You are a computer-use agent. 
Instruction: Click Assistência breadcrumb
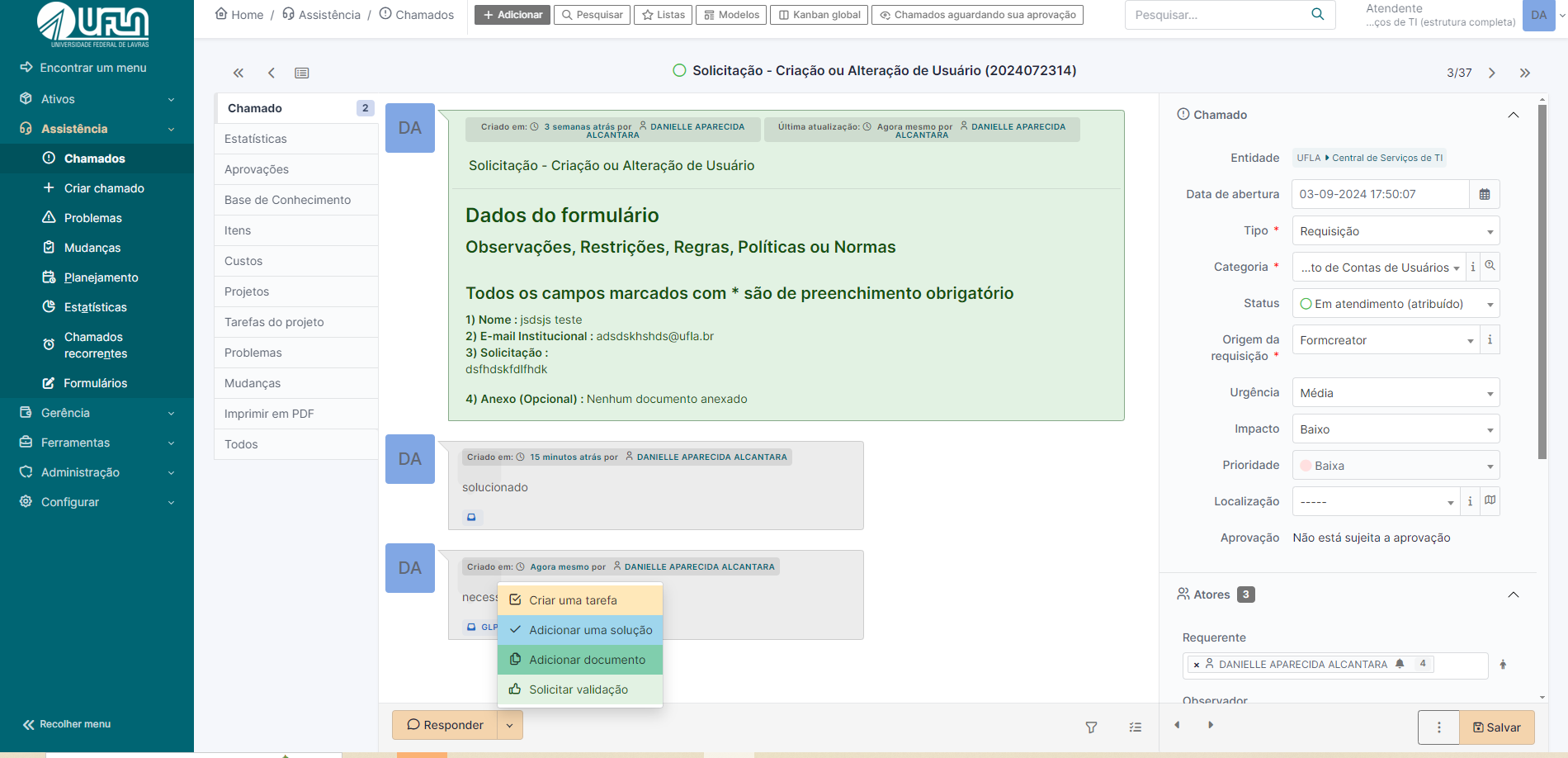(x=321, y=14)
